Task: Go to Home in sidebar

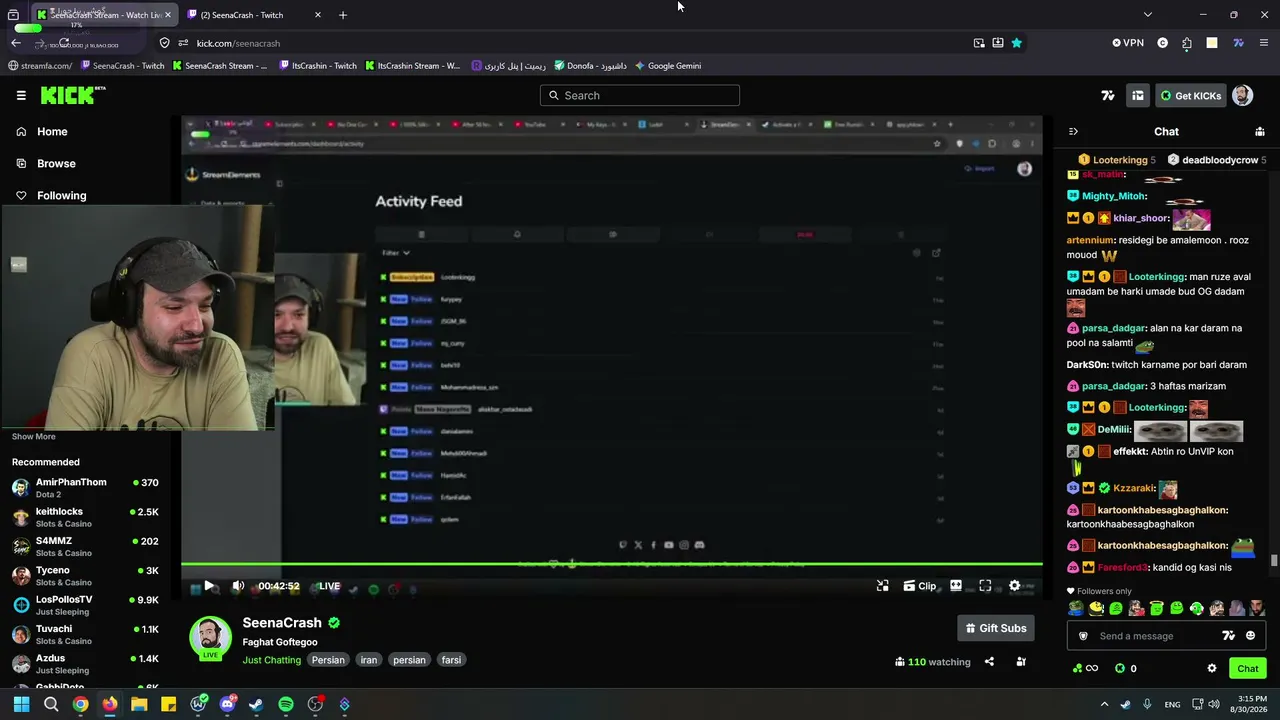Action: 52,132
